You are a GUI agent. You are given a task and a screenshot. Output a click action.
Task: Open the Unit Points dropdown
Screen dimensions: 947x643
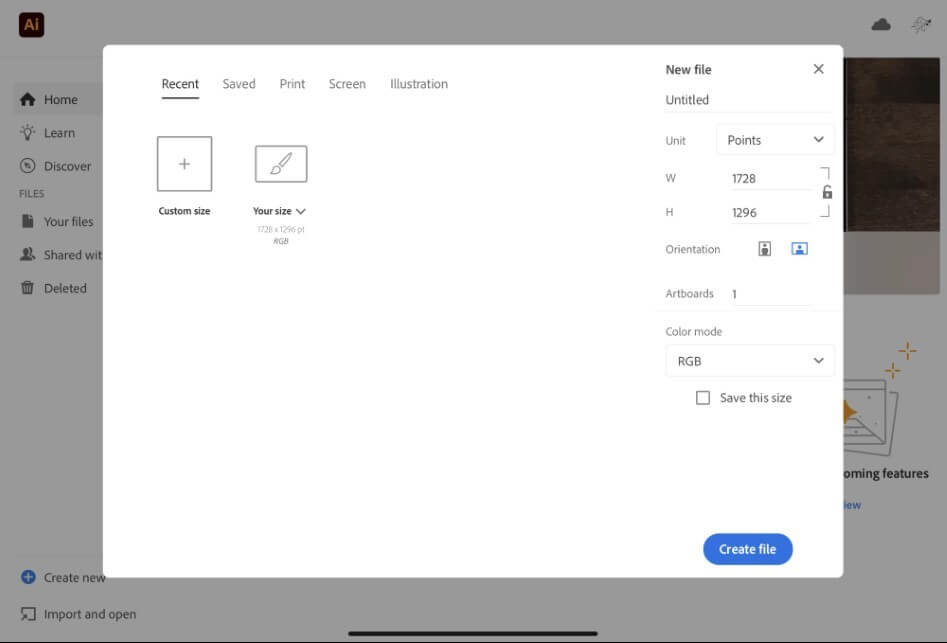click(x=775, y=140)
